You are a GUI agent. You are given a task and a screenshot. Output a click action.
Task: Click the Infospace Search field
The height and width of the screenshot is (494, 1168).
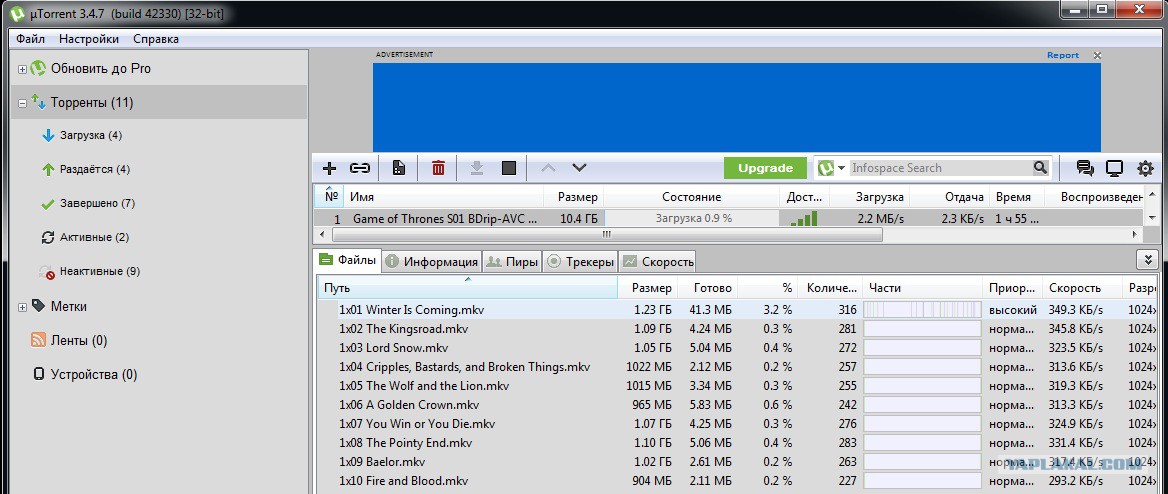(940, 168)
